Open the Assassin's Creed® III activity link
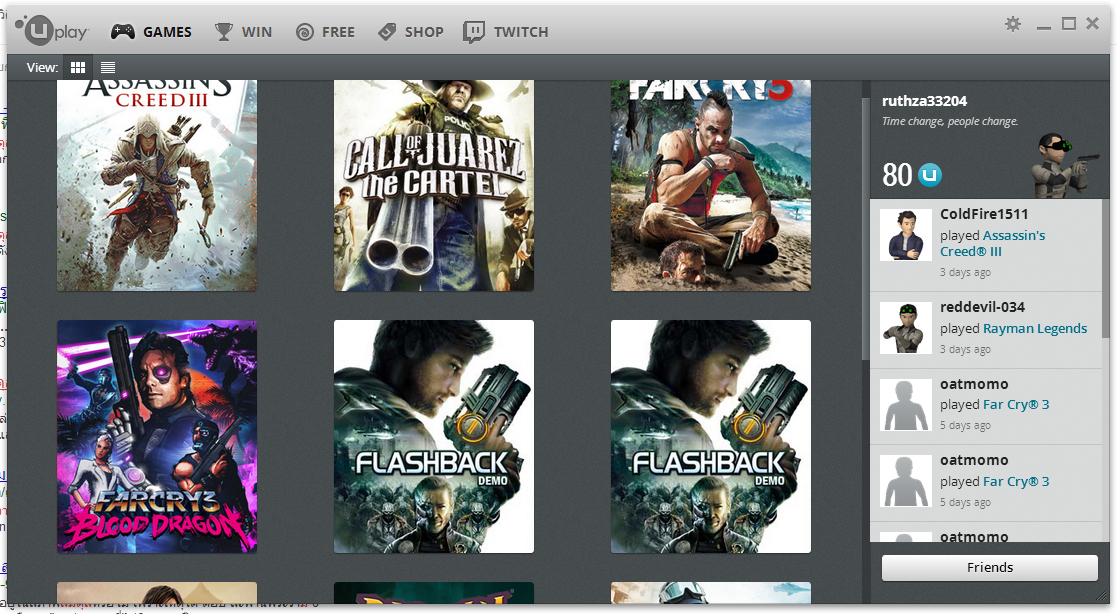This screenshot has width=1117, height=614. point(992,244)
